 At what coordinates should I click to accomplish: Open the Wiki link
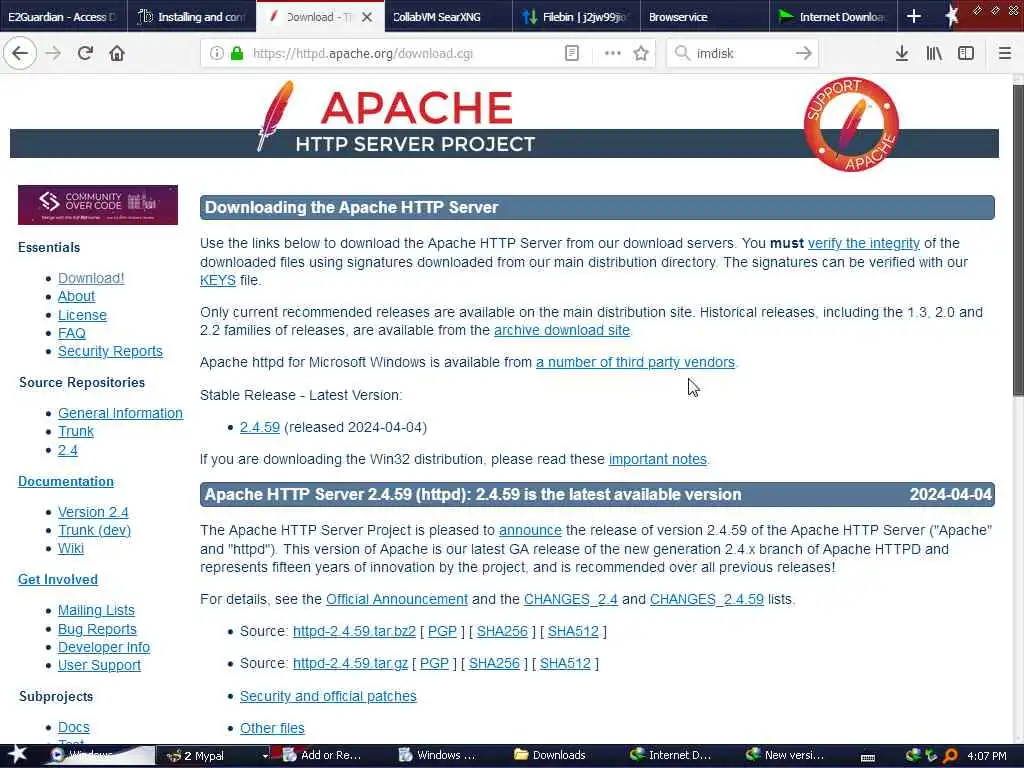point(71,548)
